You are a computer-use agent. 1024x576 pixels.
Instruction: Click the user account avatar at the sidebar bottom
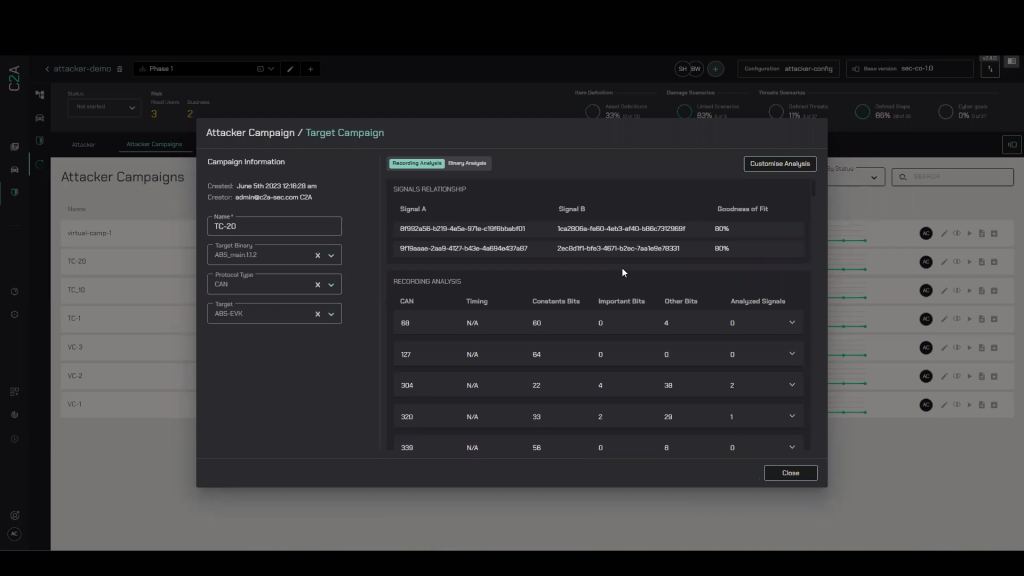[x=14, y=534]
